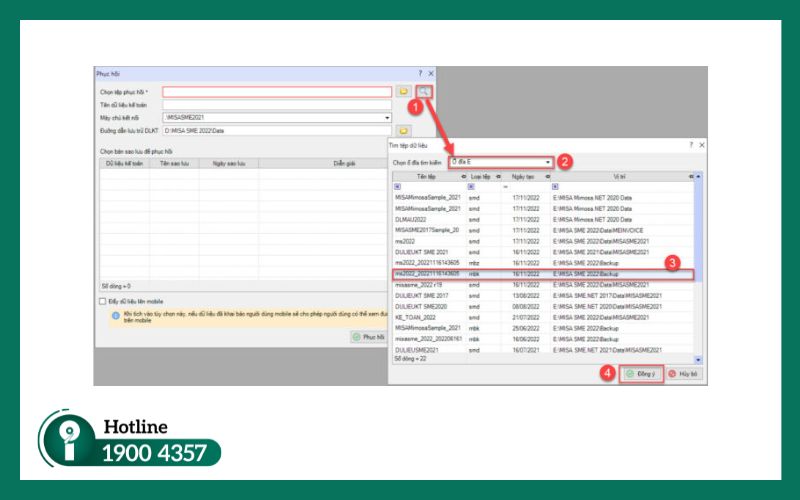Click the pin icon in Tên tệp header

pos(463,177)
